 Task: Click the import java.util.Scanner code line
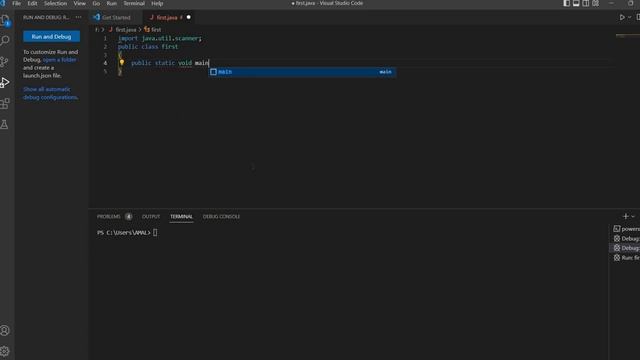(160, 38)
